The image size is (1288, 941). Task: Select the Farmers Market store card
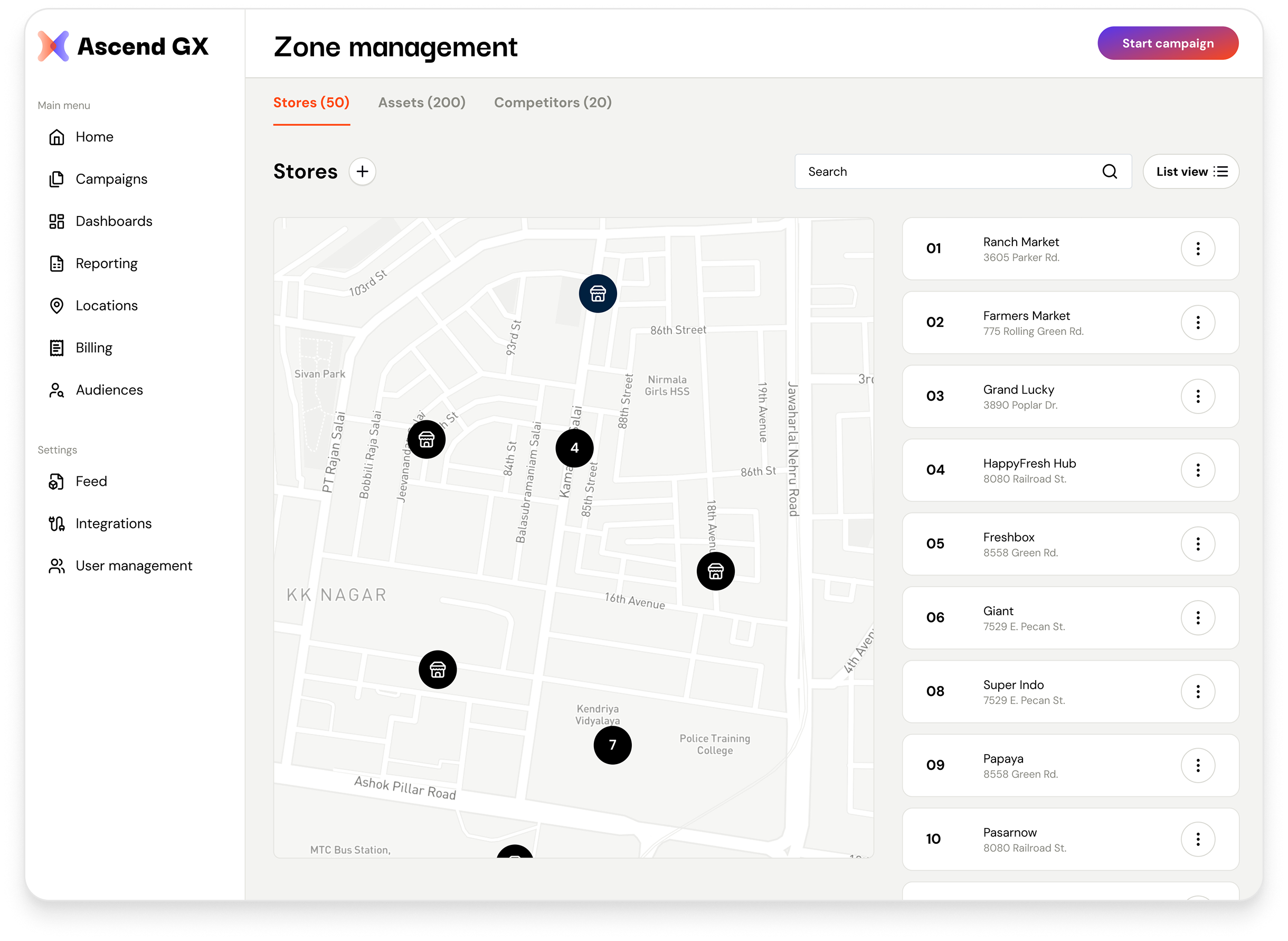point(1071,323)
